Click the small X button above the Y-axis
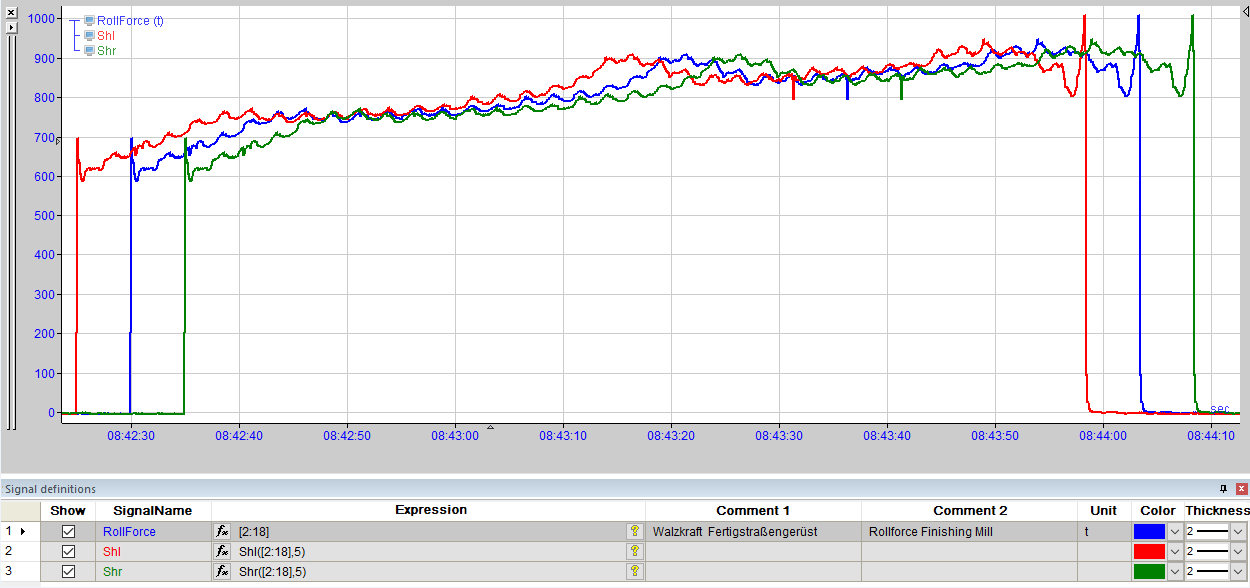This screenshot has width=1250, height=588. point(12,13)
